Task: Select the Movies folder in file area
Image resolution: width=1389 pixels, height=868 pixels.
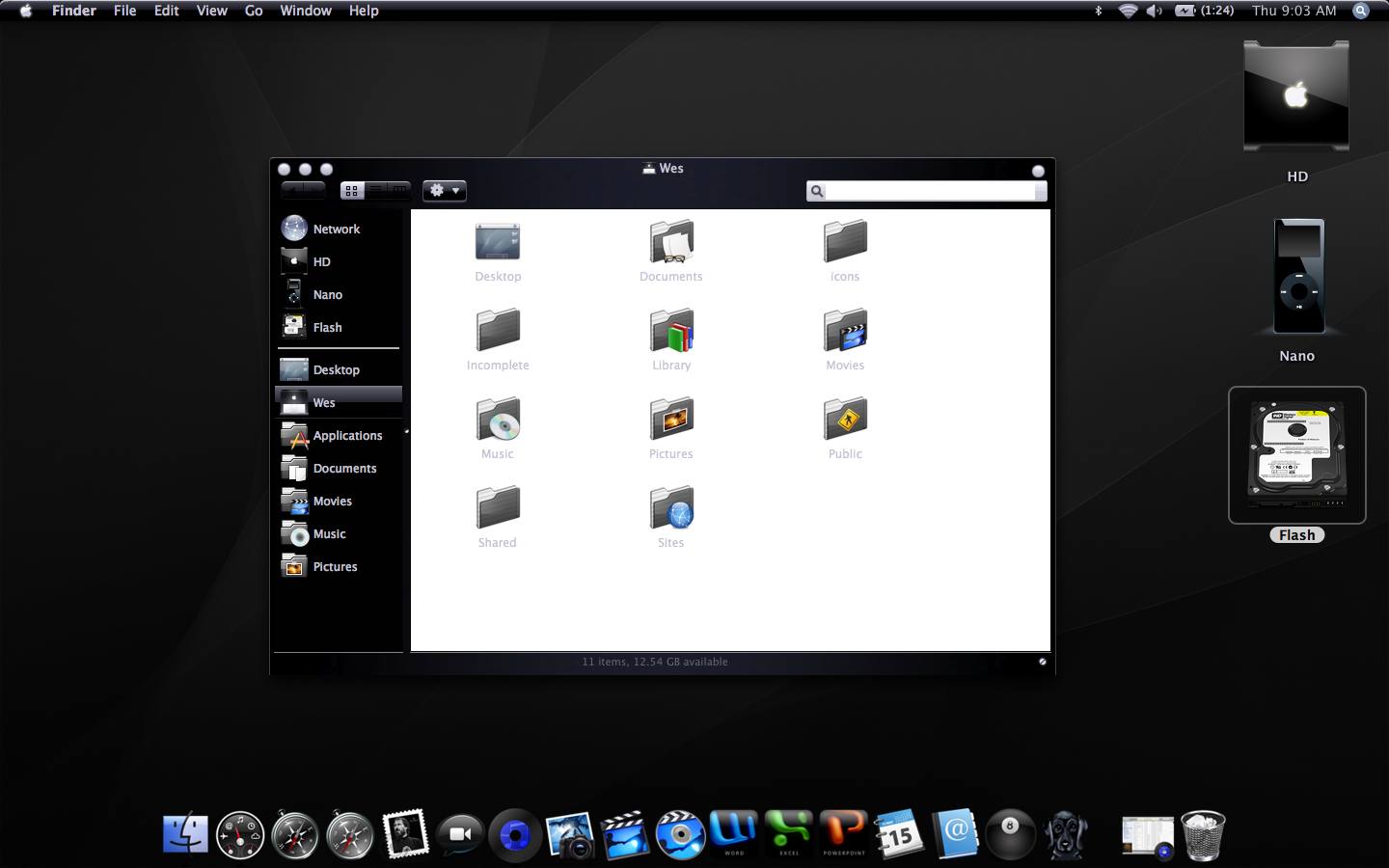Action: [845, 331]
